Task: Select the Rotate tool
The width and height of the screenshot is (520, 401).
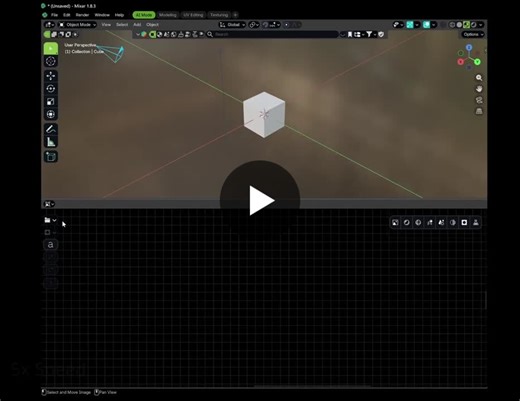Action: (x=51, y=89)
